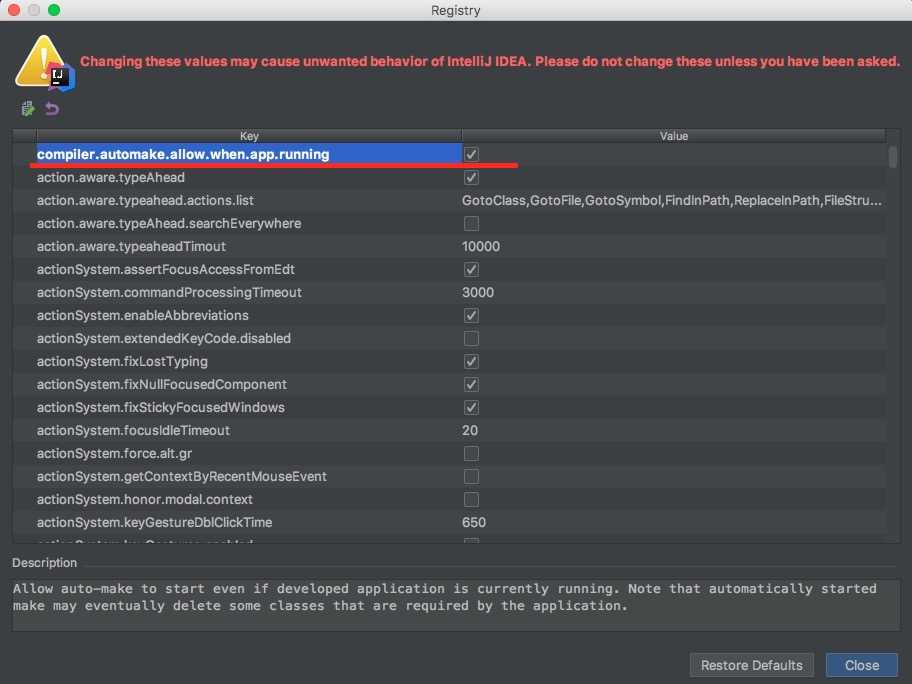Click the 650 value cell
912x684 pixels.
pos(473,522)
